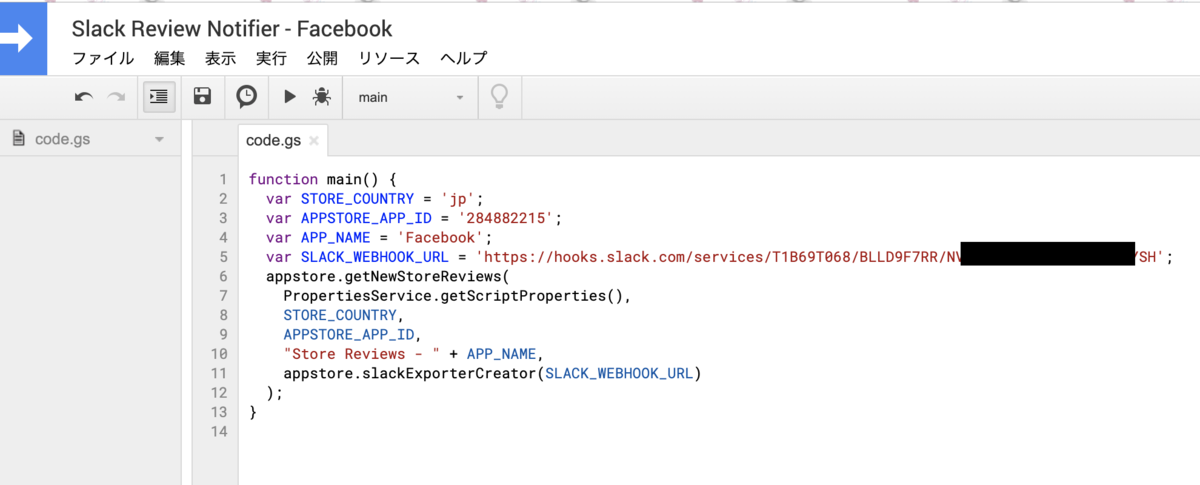Expand the code.gs sidebar dropdown arrow
The width and height of the screenshot is (1200, 485).
point(159,140)
